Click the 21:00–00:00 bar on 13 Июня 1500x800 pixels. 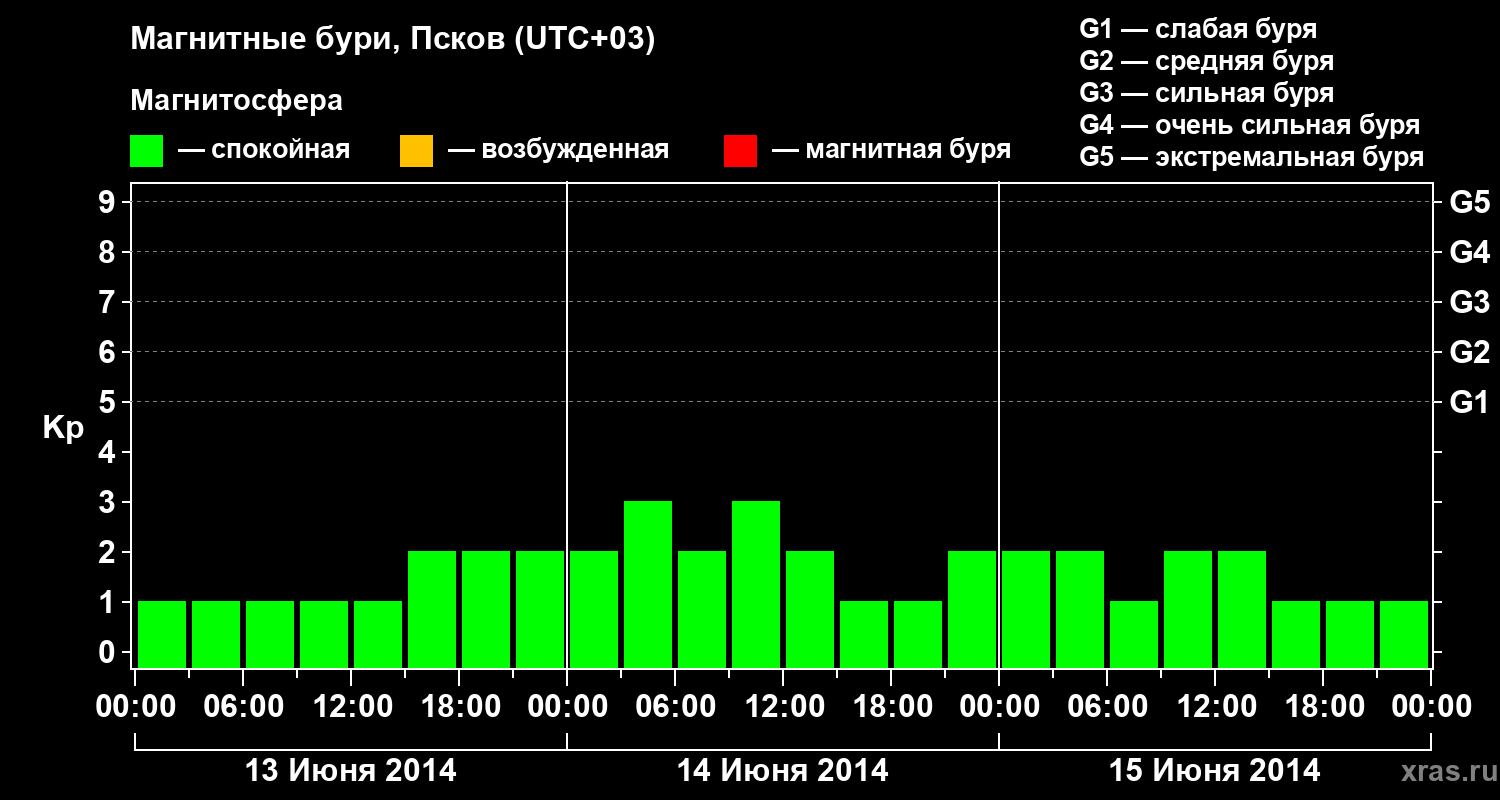pos(540,610)
